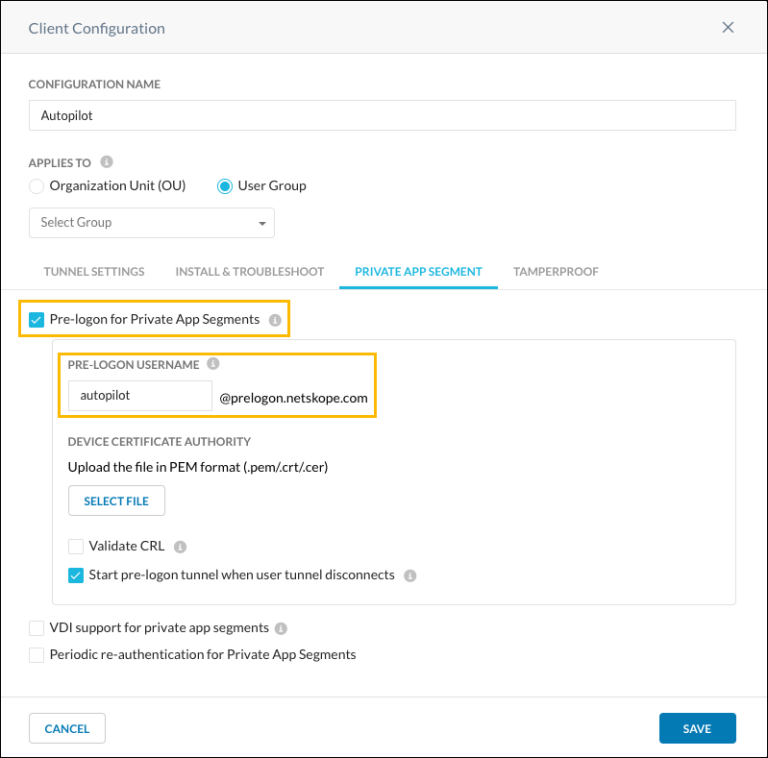The width and height of the screenshot is (768, 758).
Task: Click the Client Configuration title
Action: tap(96, 28)
